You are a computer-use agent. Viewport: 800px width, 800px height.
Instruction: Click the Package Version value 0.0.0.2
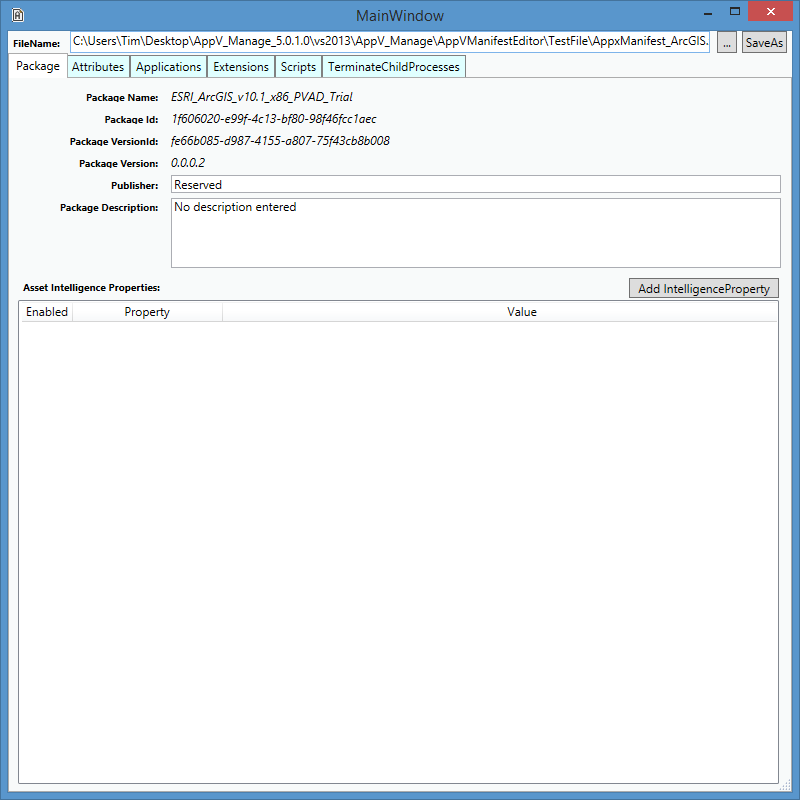(188, 163)
